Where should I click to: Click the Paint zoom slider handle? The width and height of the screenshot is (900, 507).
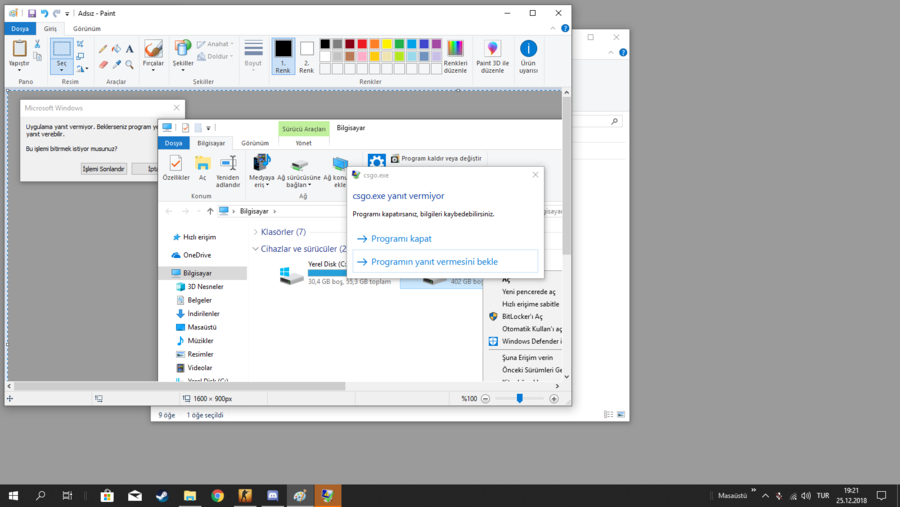pyautogui.click(x=519, y=398)
